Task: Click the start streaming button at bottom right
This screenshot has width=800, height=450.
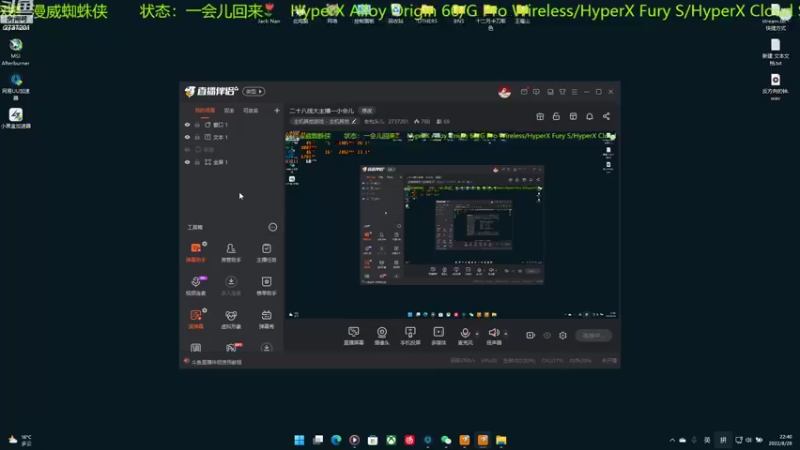Action: (x=593, y=335)
